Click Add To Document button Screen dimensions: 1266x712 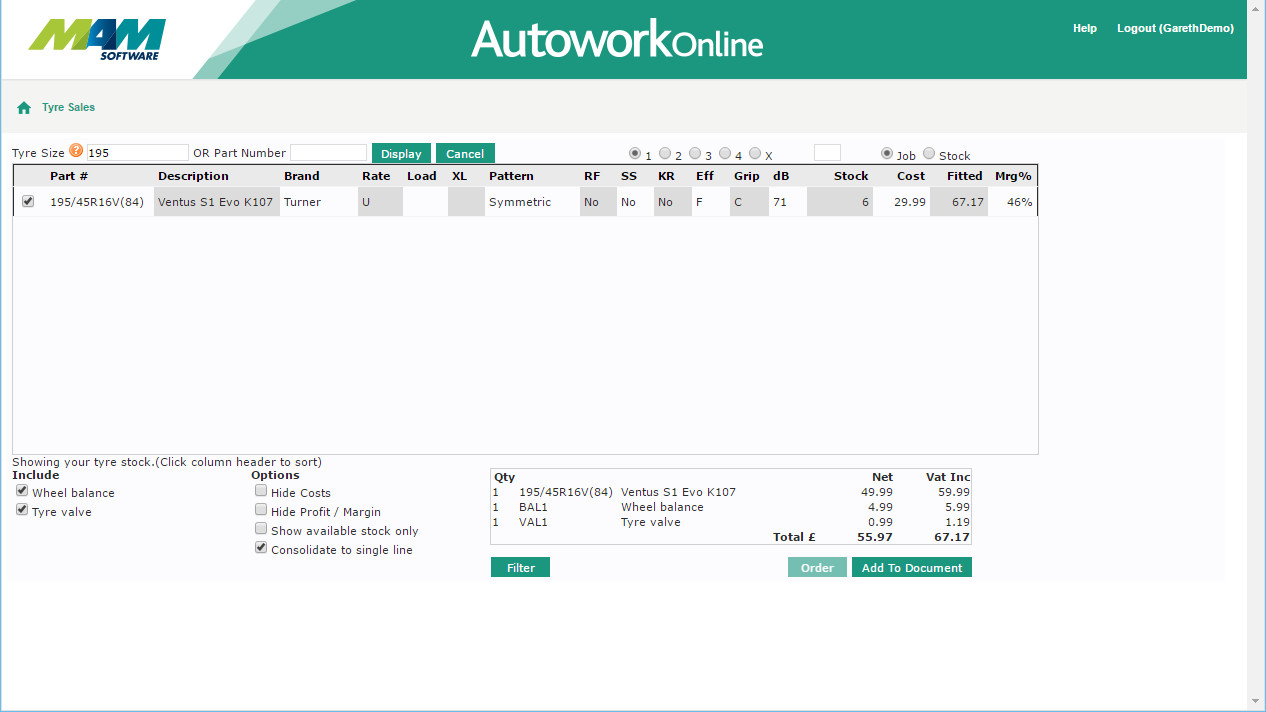911,568
